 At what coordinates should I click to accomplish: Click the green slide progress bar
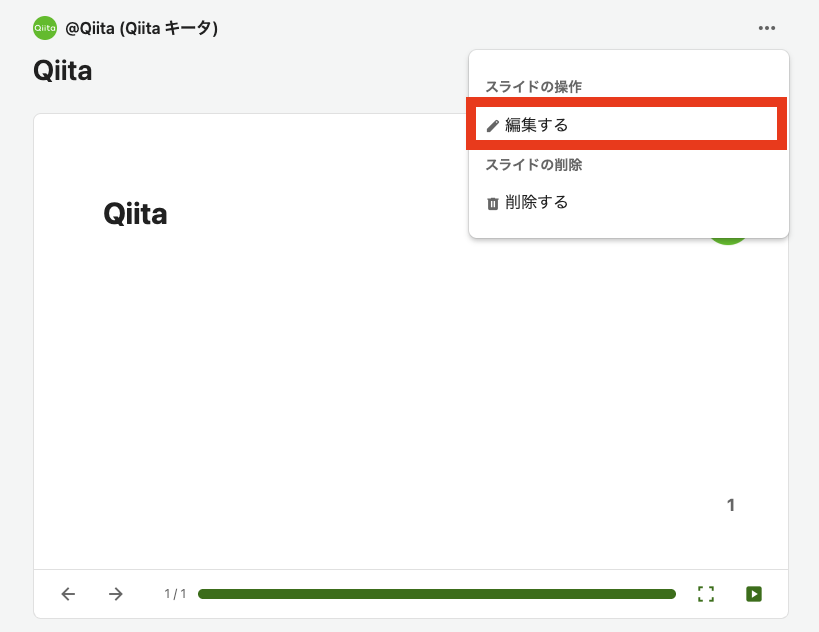click(x=437, y=594)
